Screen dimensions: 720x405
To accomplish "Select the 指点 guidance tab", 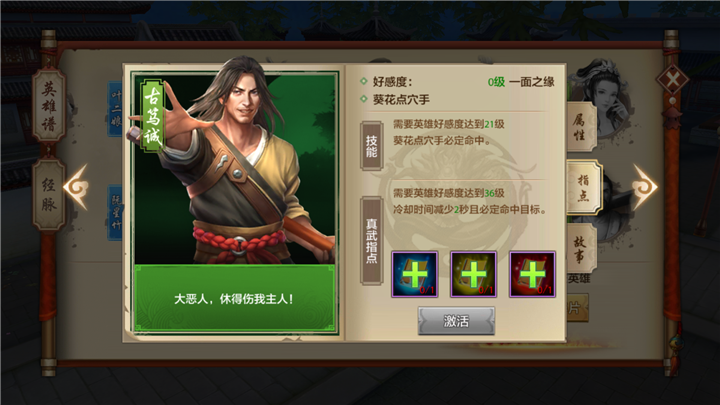I will click(x=583, y=187).
